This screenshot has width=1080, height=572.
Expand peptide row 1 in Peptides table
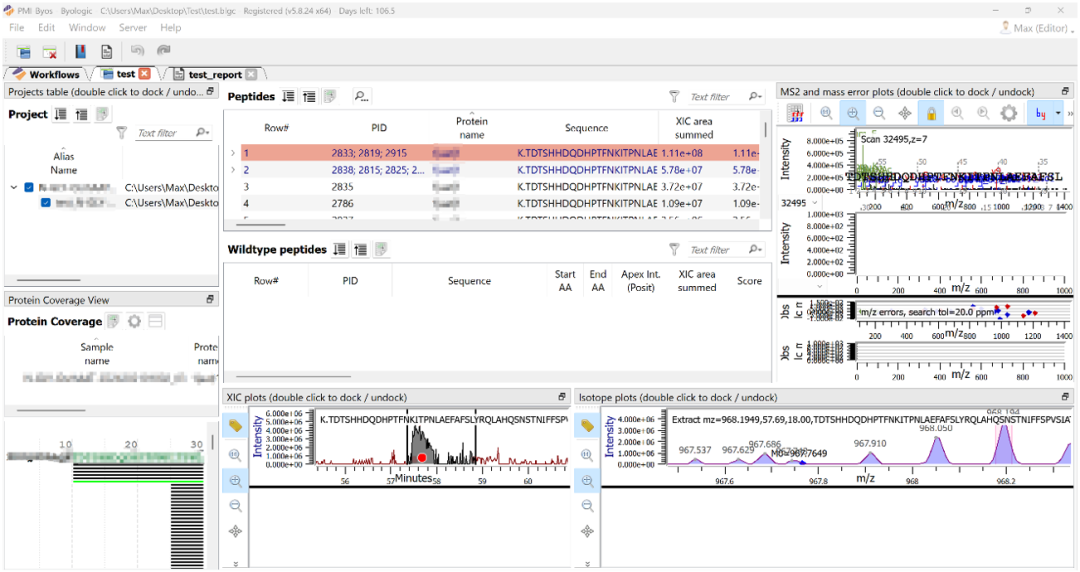(233, 153)
